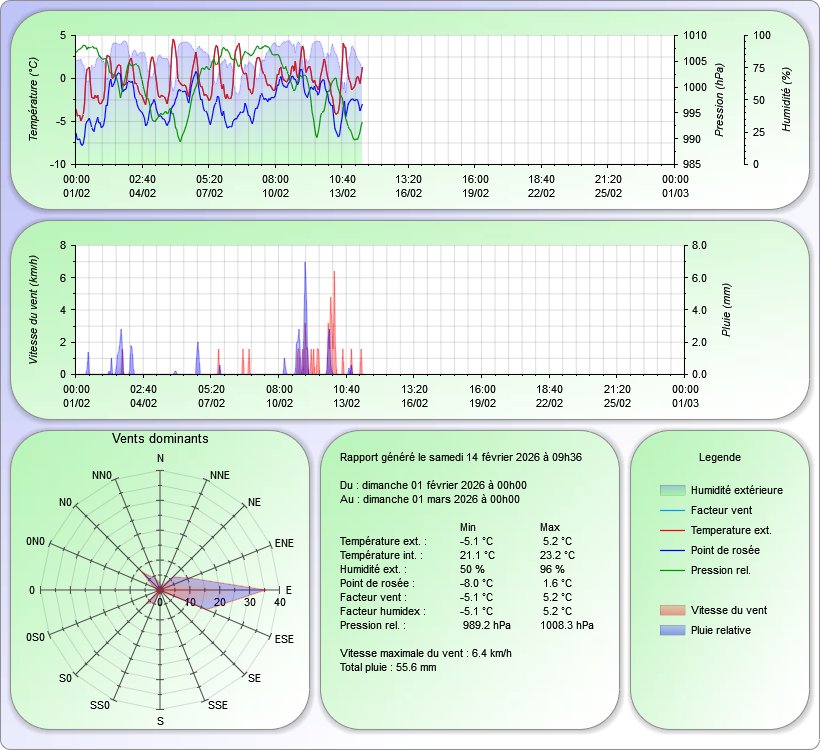
Task: Click the Legende panel heading
Action: click(719, 457)
